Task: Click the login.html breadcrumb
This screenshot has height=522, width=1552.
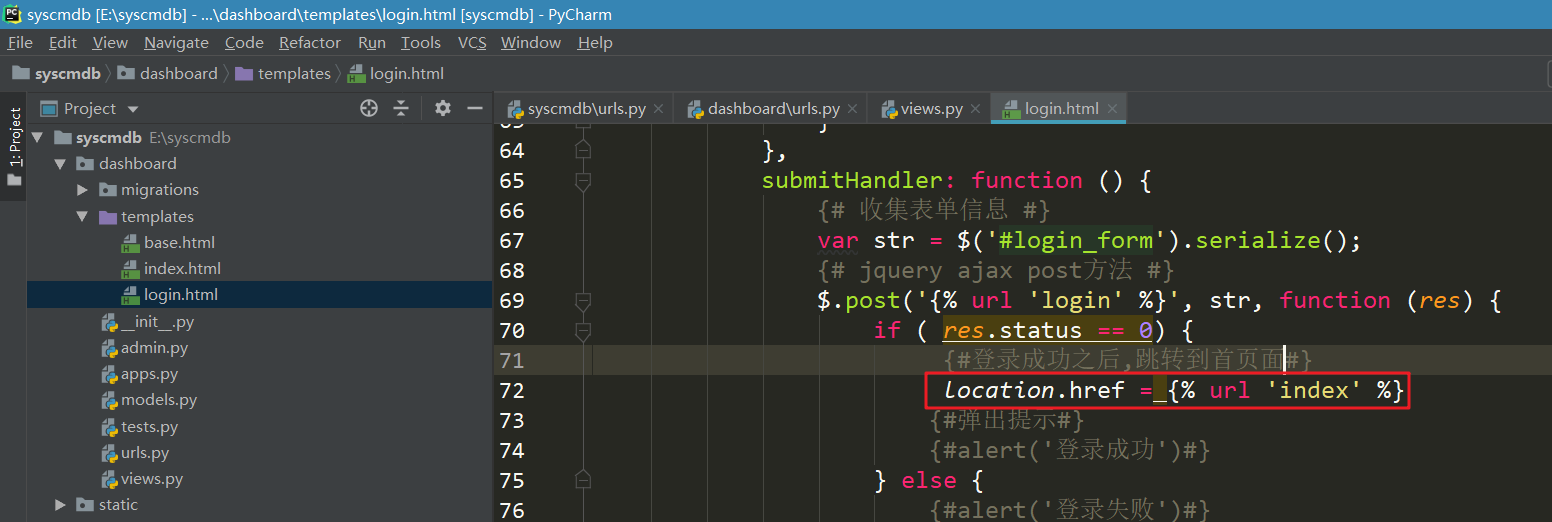Action: tap(396, 73)
